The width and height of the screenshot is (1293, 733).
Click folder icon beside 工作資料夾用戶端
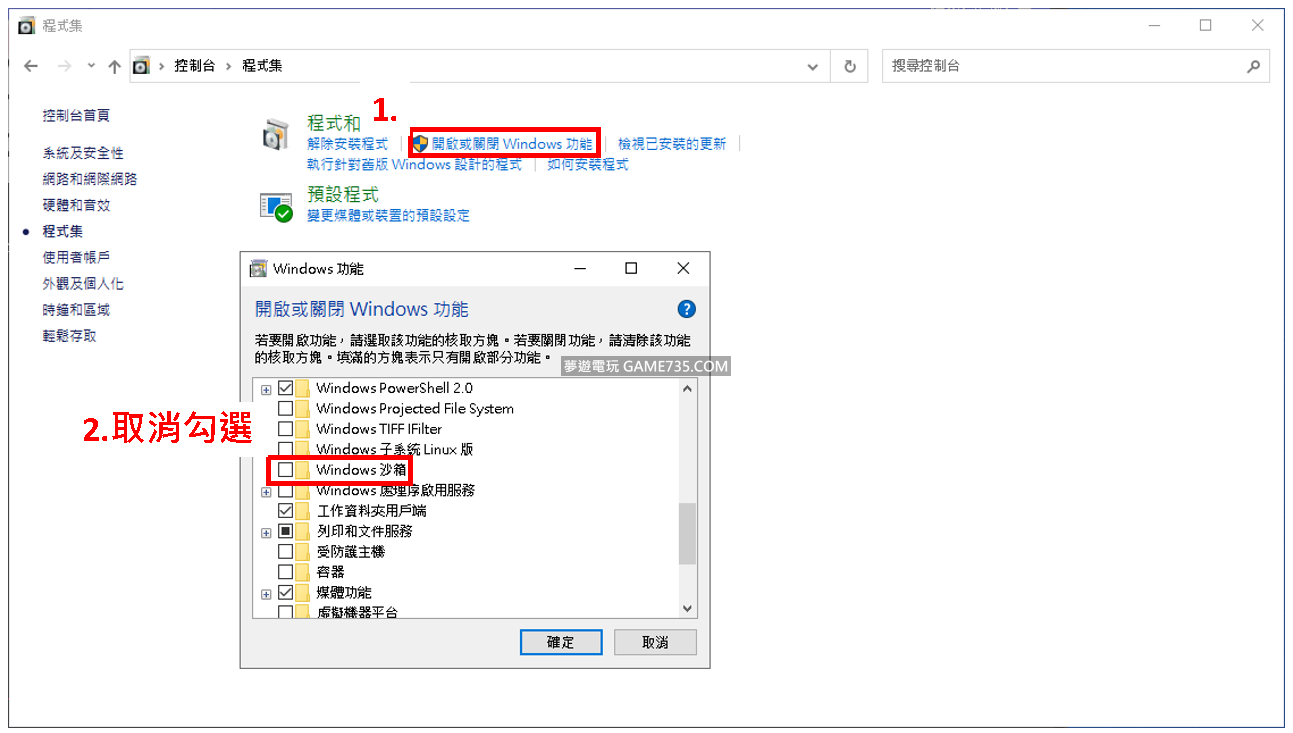tap(303, 510)
